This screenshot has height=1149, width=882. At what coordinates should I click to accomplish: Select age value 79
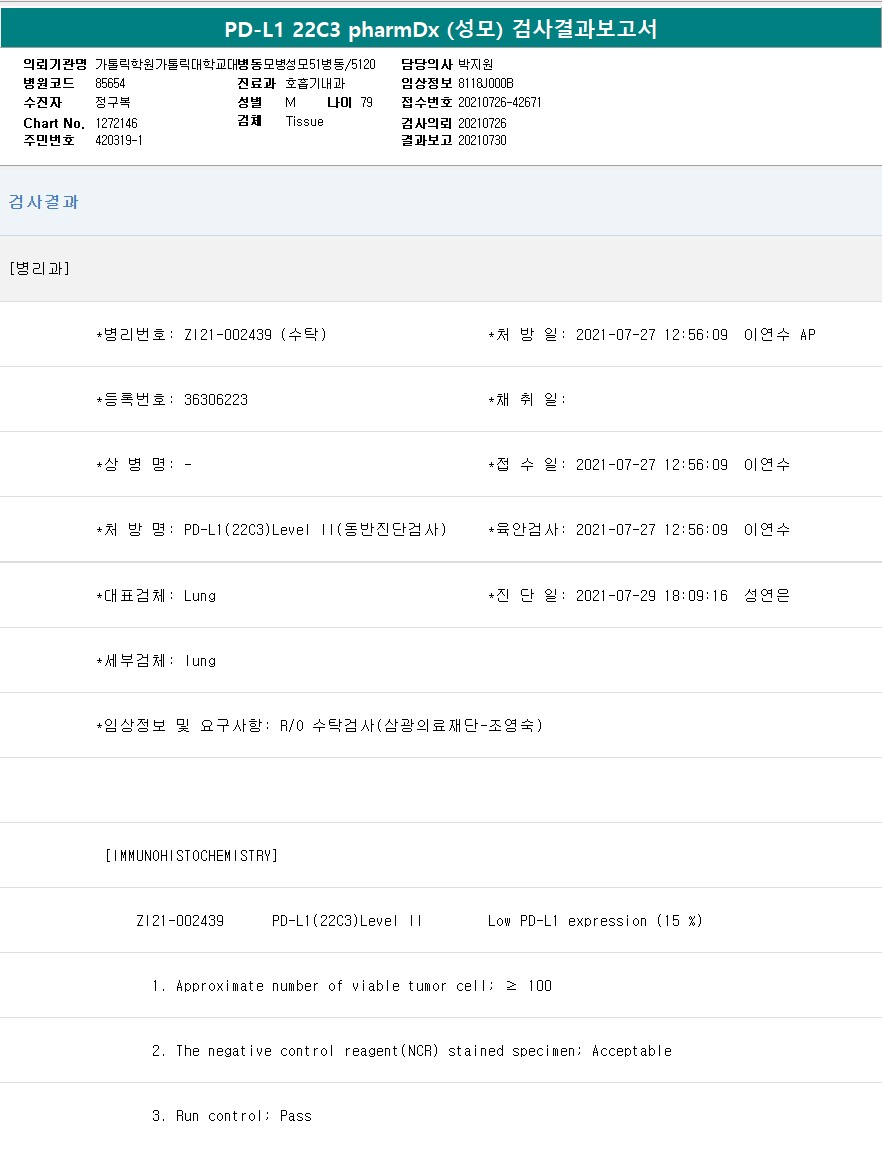point(366,103)
